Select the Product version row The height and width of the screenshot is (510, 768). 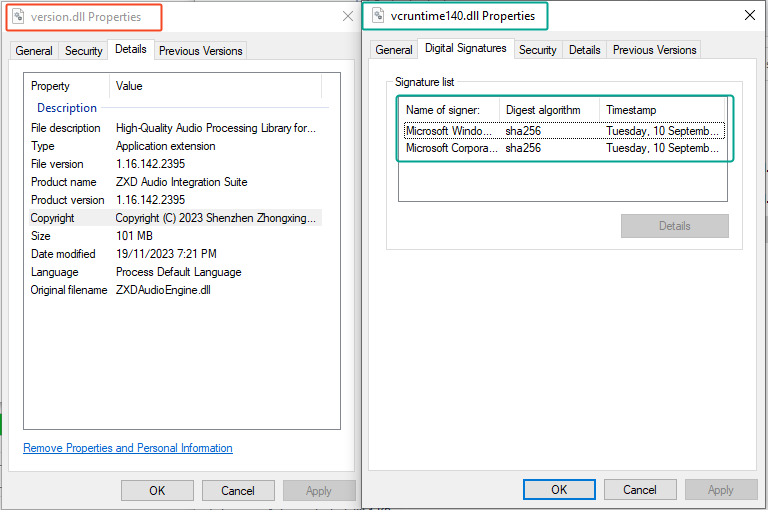point(175,200)
